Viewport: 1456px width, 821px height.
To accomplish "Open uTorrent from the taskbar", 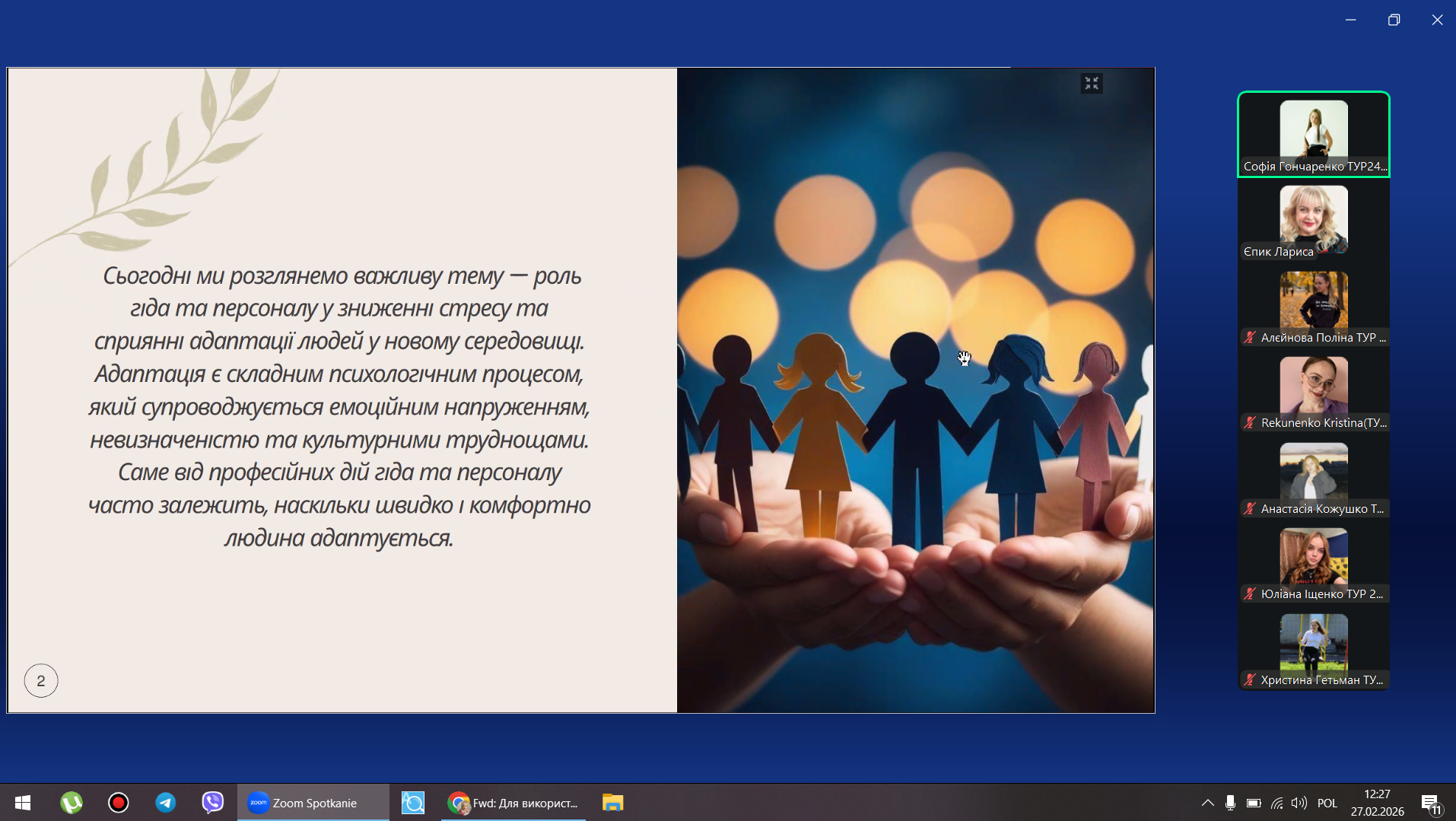I will (72, 803).
